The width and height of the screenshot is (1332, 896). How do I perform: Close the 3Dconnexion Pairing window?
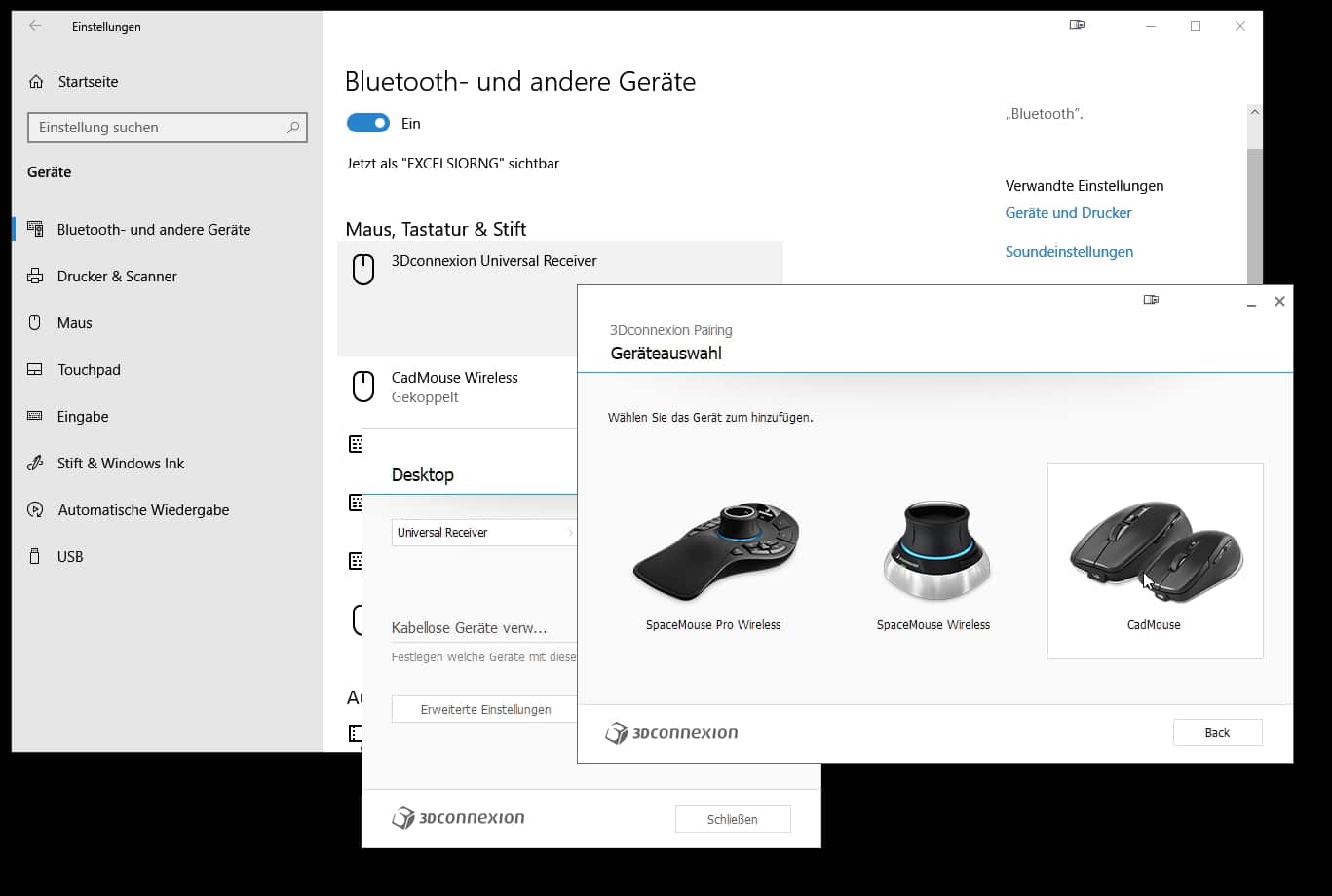pos(1279,302)
